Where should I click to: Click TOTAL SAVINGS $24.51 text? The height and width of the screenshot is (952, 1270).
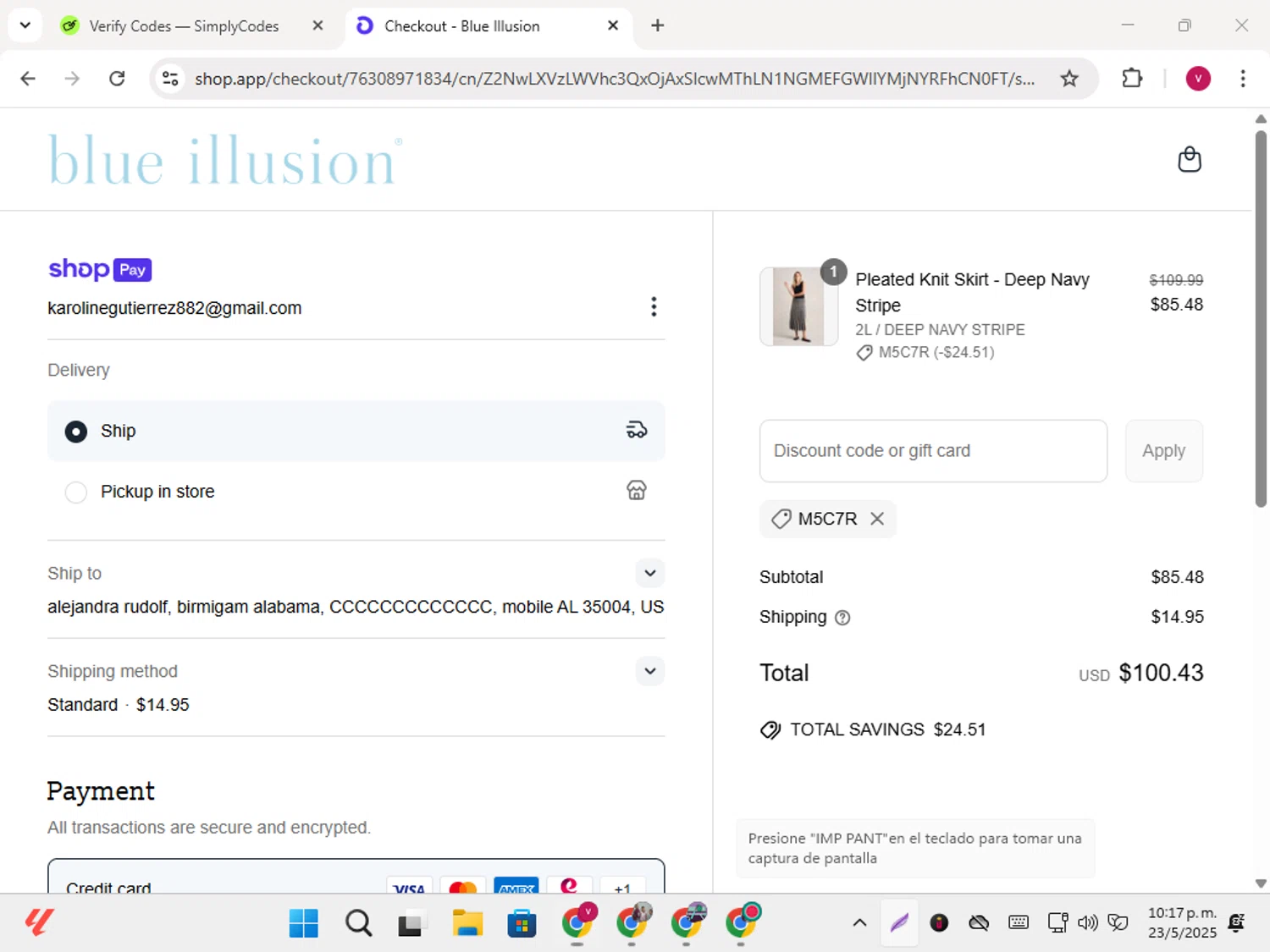pos(887,729)
